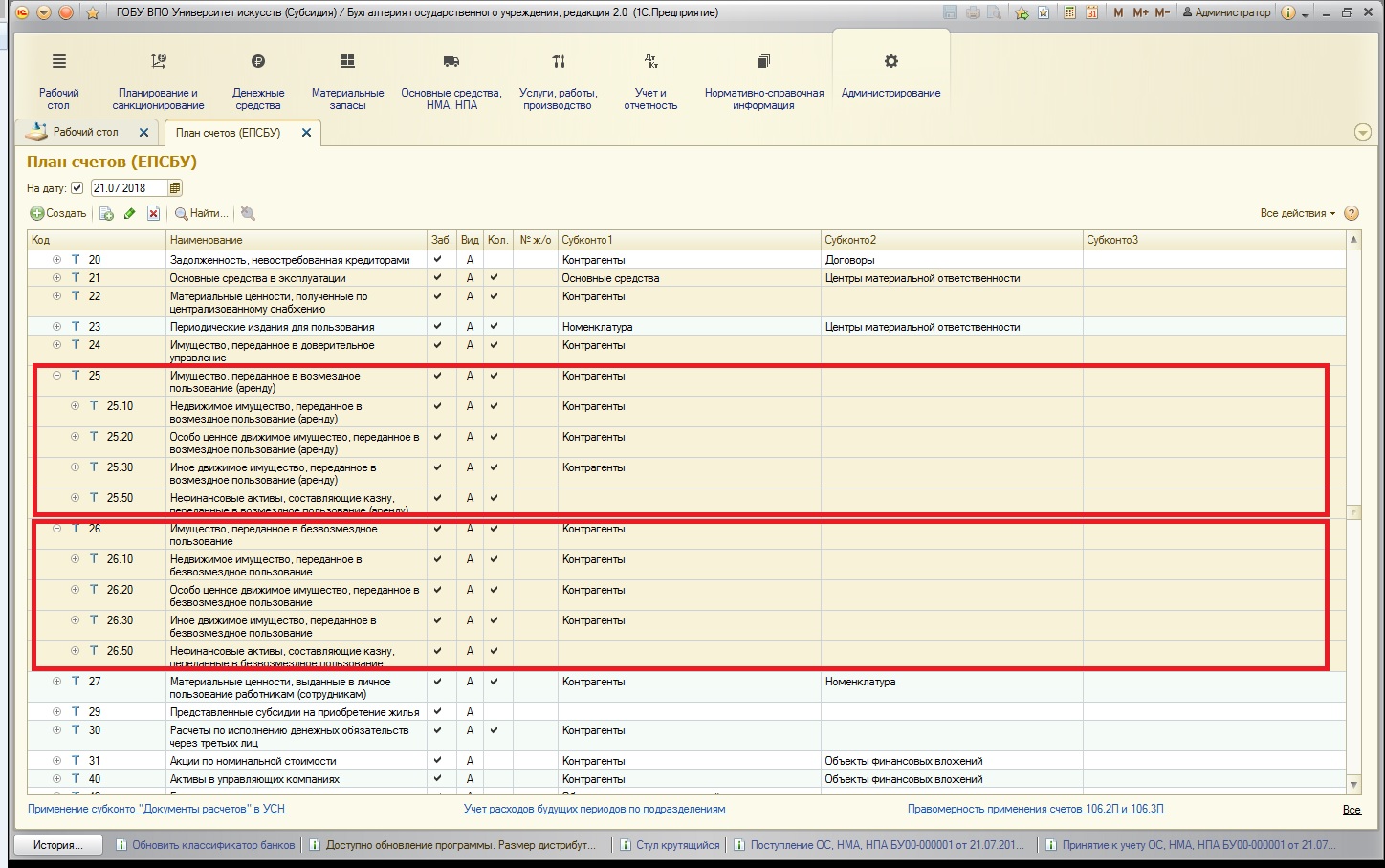
Task: Collapse account 25 tree node
Action: coord(57,376)
